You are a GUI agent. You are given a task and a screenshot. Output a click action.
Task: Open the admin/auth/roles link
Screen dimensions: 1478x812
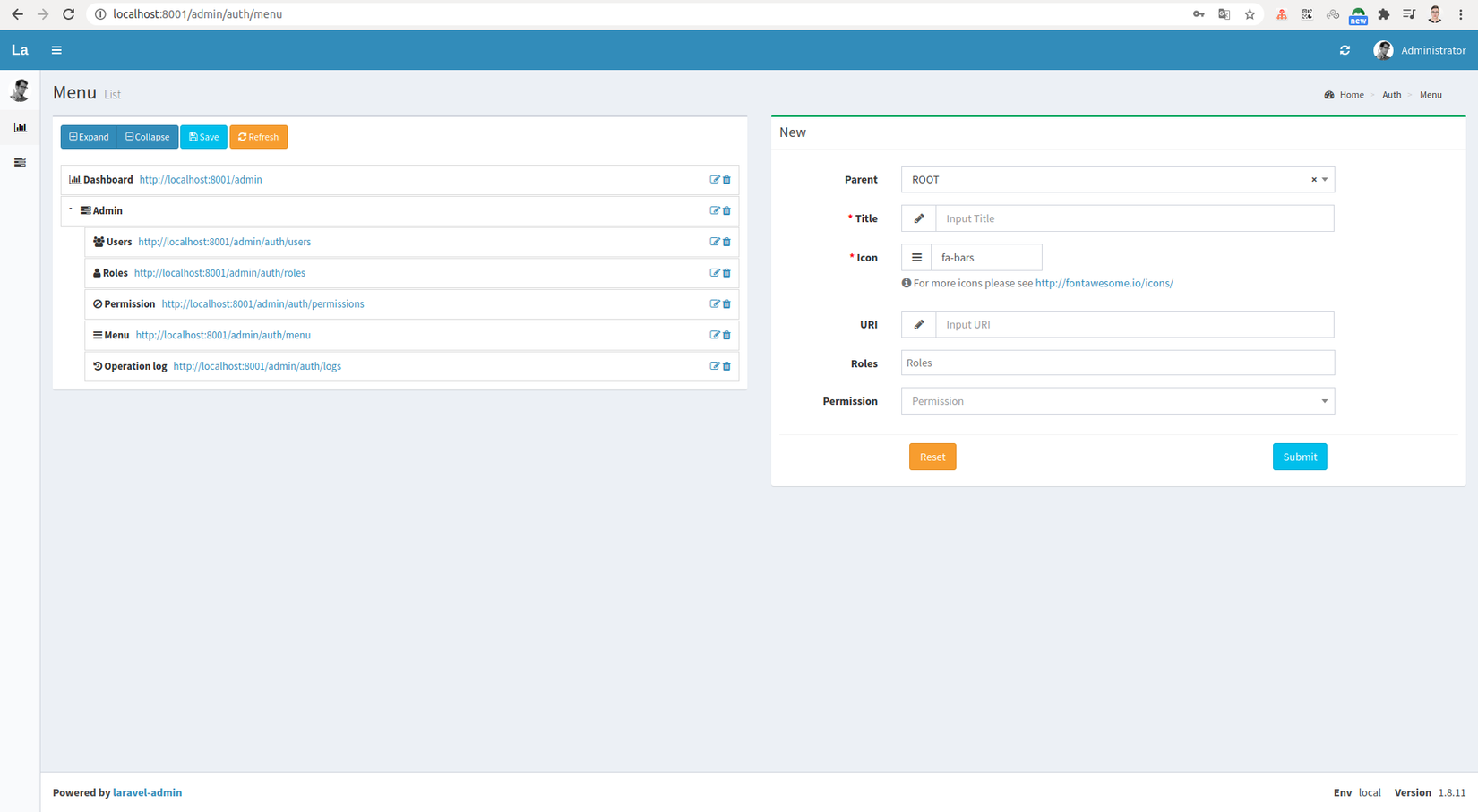click(219, 273)
